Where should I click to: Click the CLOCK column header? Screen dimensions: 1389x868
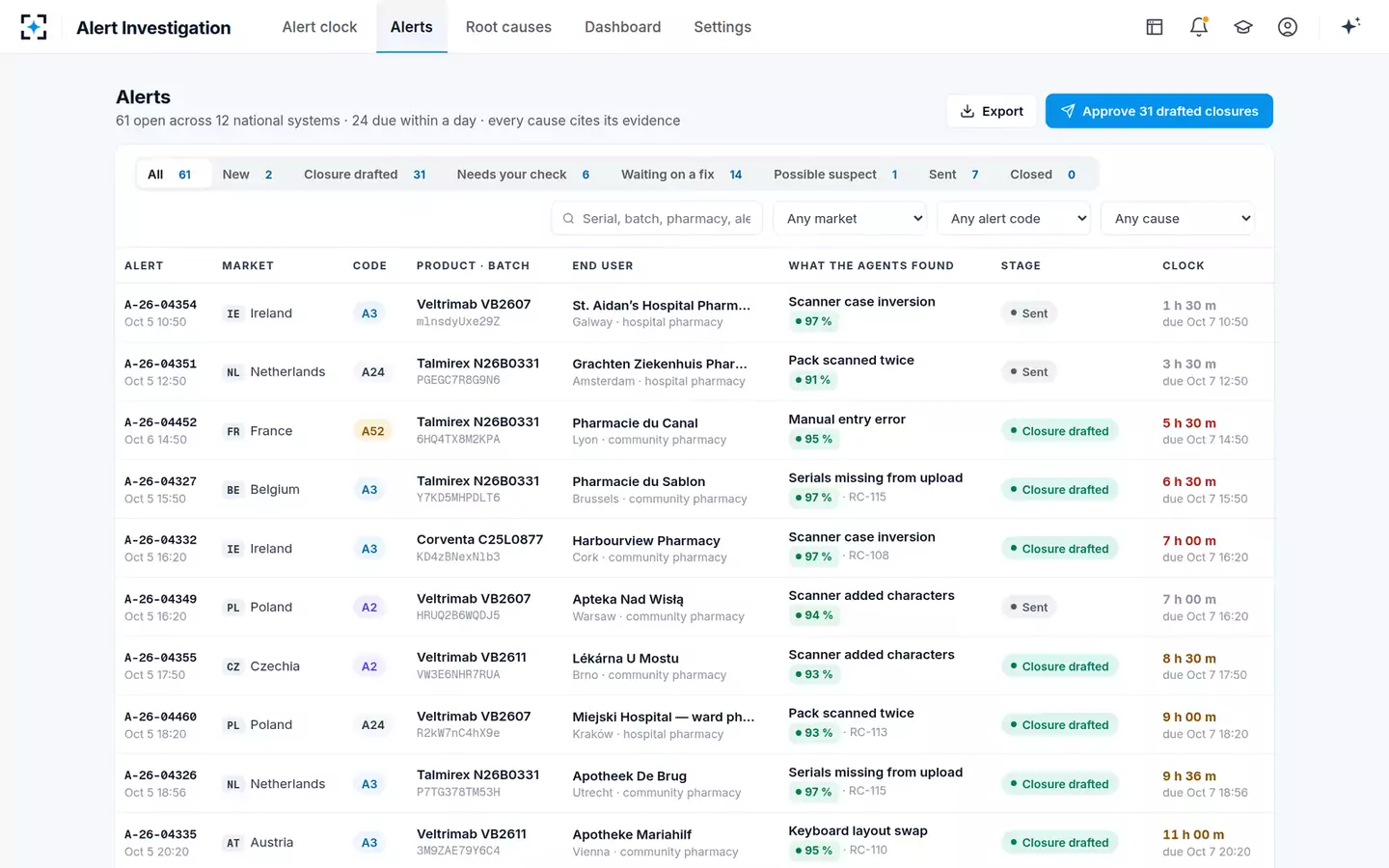point(1183,266)
